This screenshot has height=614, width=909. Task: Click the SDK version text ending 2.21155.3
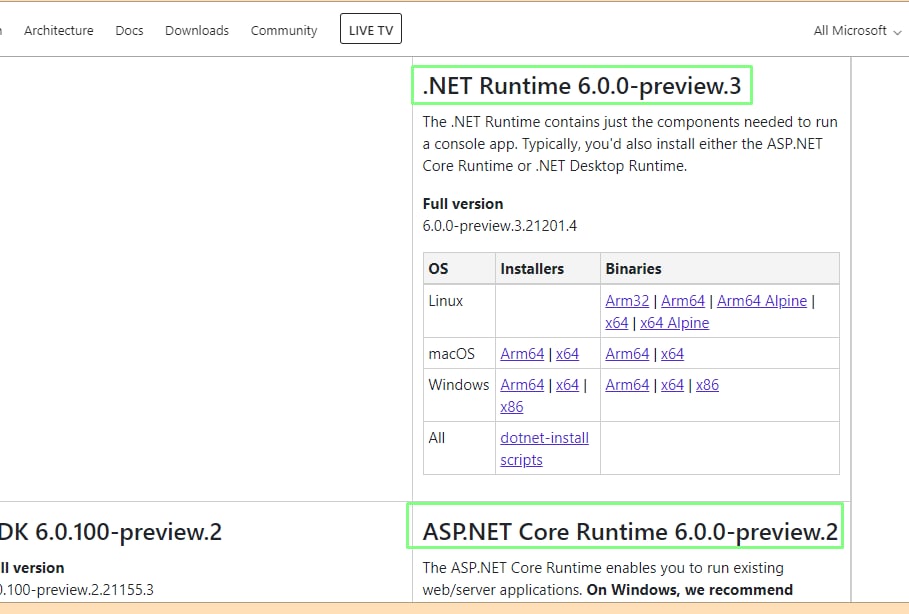click(x=77, y=590)
